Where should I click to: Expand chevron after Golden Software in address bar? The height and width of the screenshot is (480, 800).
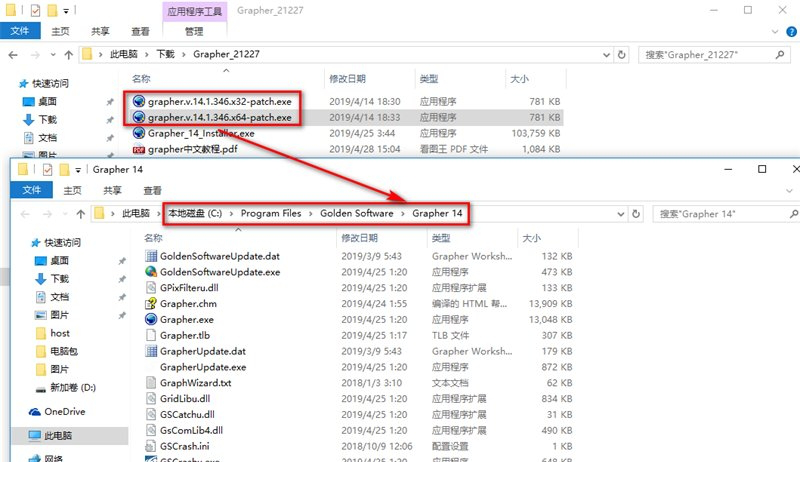[x=403, y=214]
